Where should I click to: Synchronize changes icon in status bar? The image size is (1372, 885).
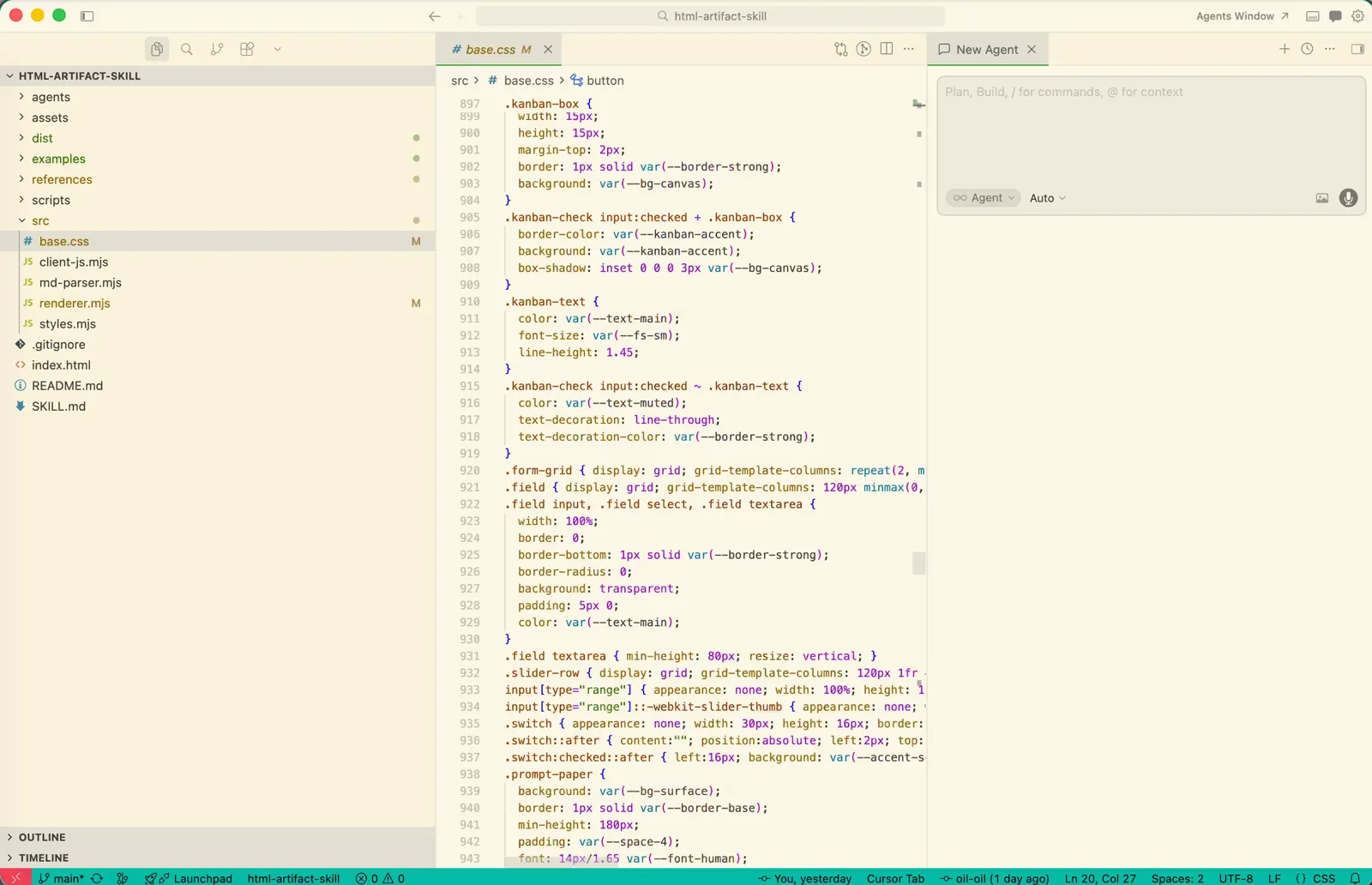97,878
